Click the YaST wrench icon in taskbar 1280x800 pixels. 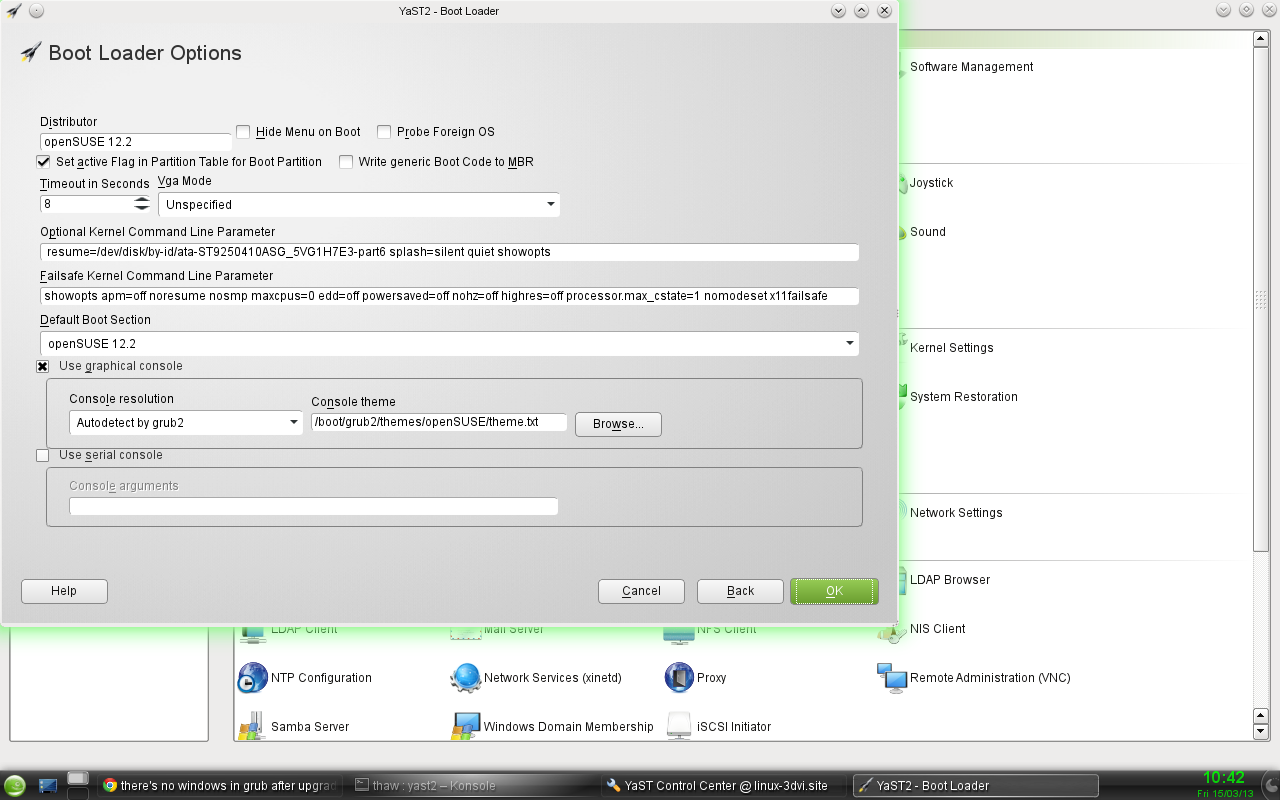point(613,786)
